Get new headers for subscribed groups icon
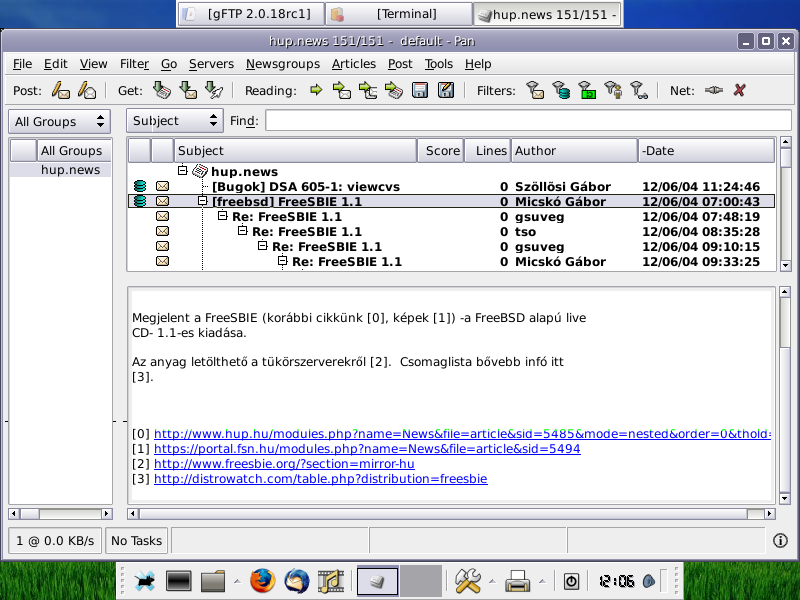Image resolution: width=800 pixels, height=600 pixels. 188,90
